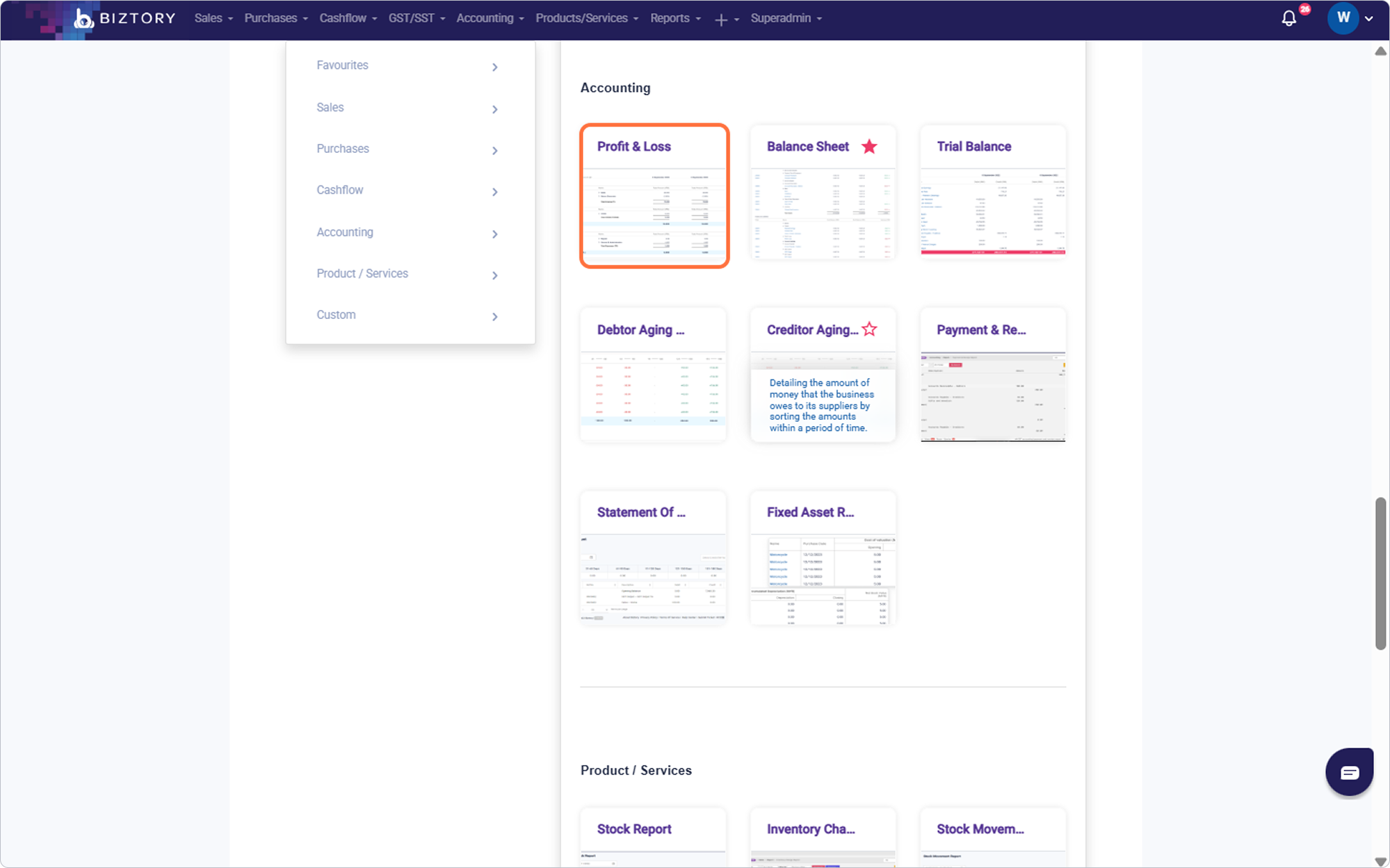The width and height of the screenshot is (1390, 868).
Task: Expand the Custom sidebar chevron
Action: pos(494,317)
